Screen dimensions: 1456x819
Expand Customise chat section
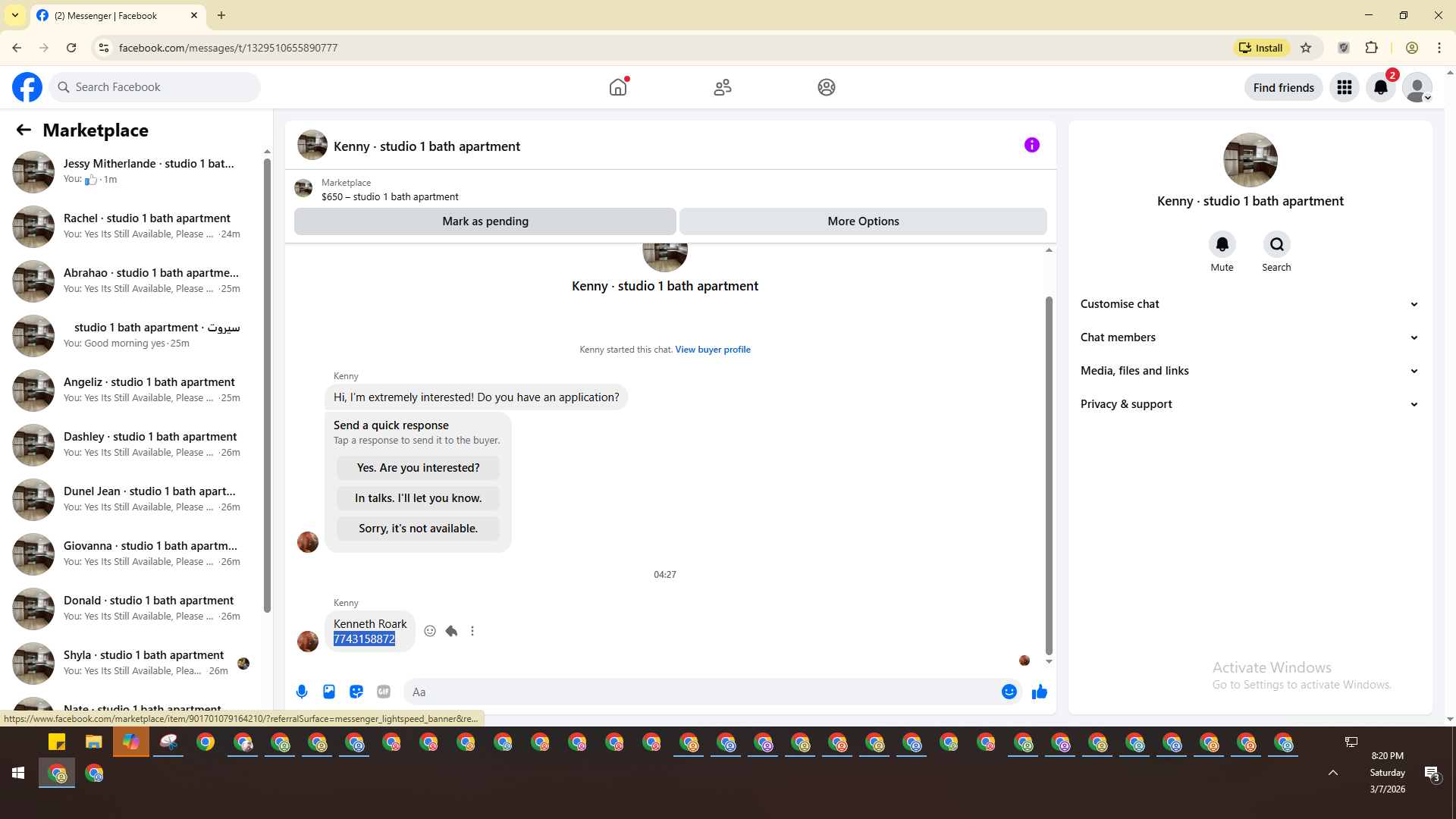[1250, 304]
